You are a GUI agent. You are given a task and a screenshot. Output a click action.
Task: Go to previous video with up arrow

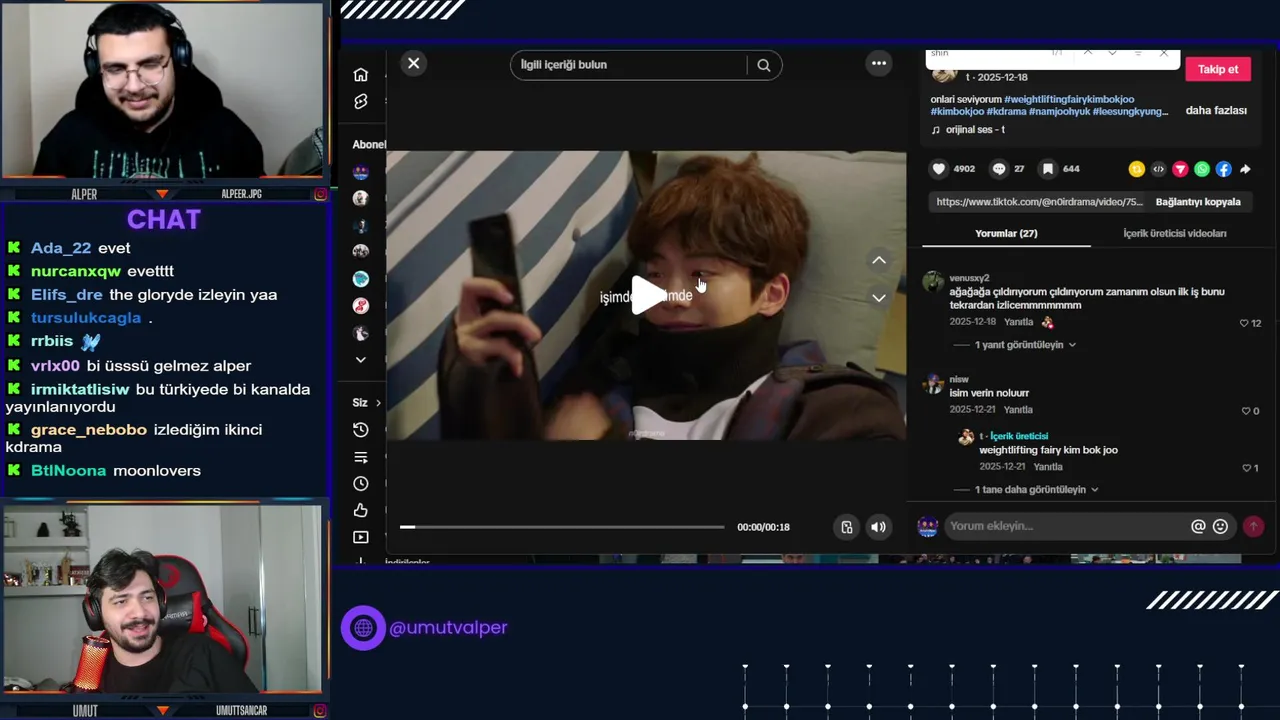[879, 260]
